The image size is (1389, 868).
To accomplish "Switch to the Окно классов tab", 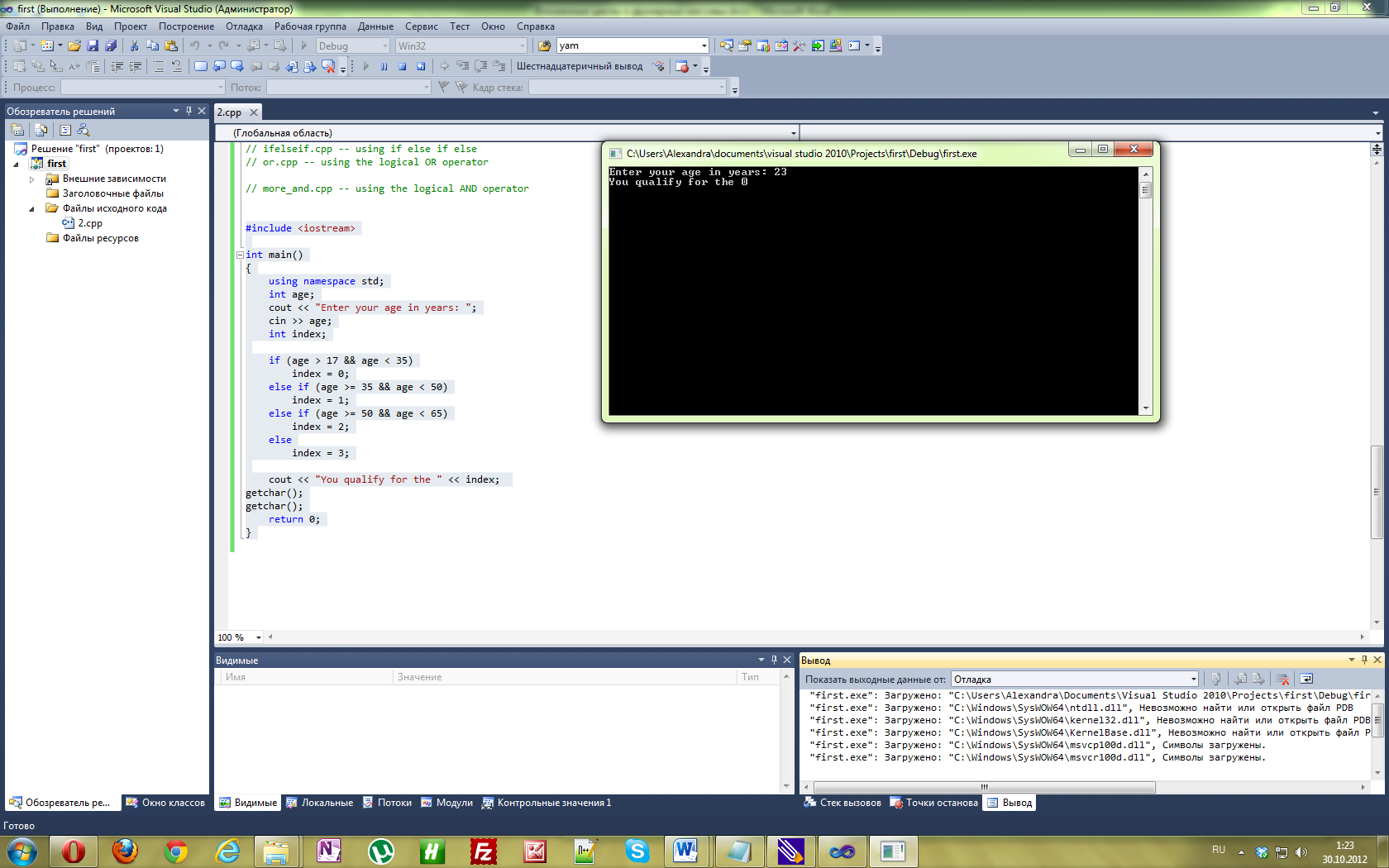I will pos(165,803).
